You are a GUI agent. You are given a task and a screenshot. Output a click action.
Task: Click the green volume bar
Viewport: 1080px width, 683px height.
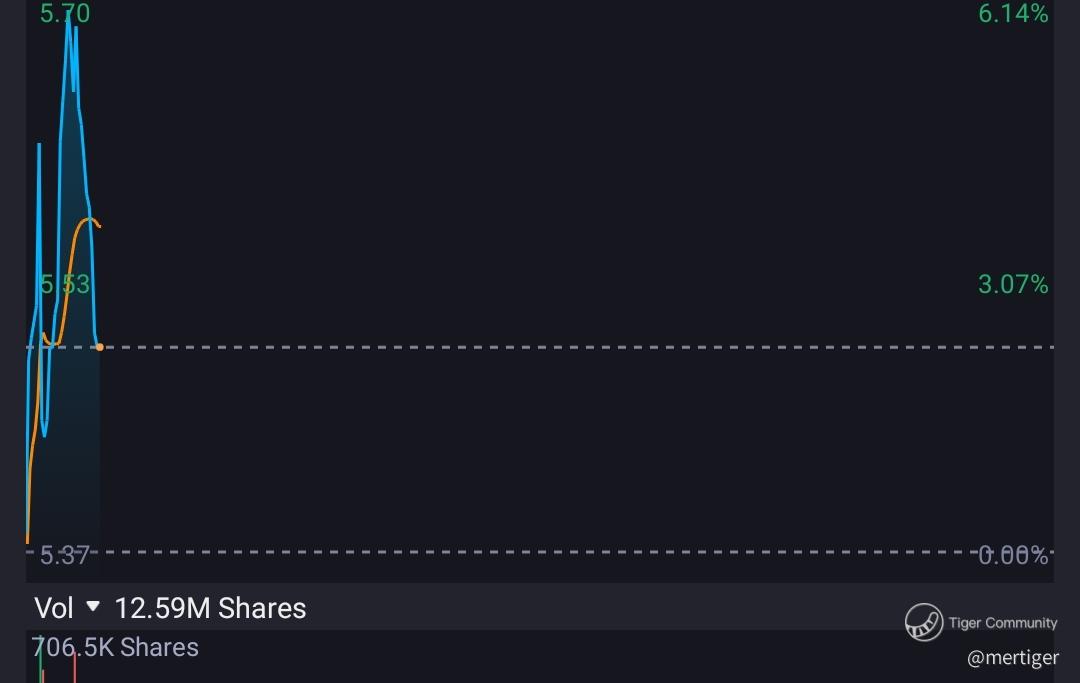coord(41,662)
